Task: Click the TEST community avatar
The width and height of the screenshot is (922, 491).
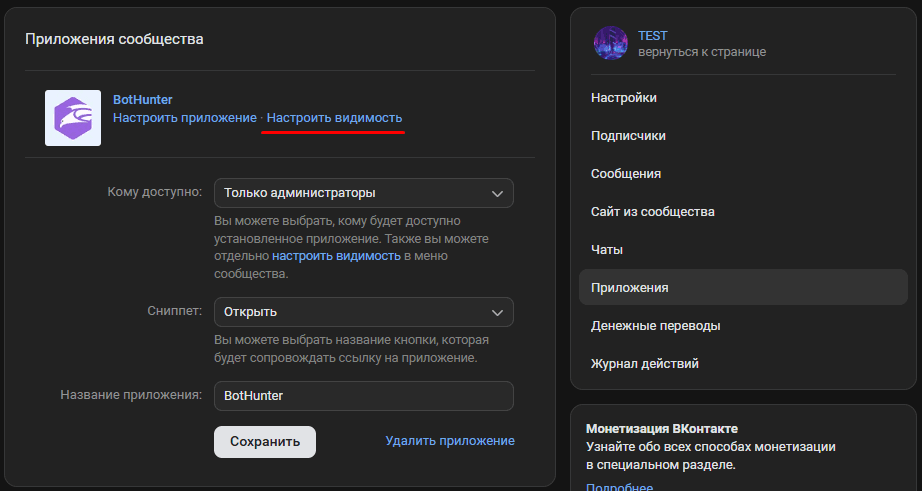Action: (611, 43)
